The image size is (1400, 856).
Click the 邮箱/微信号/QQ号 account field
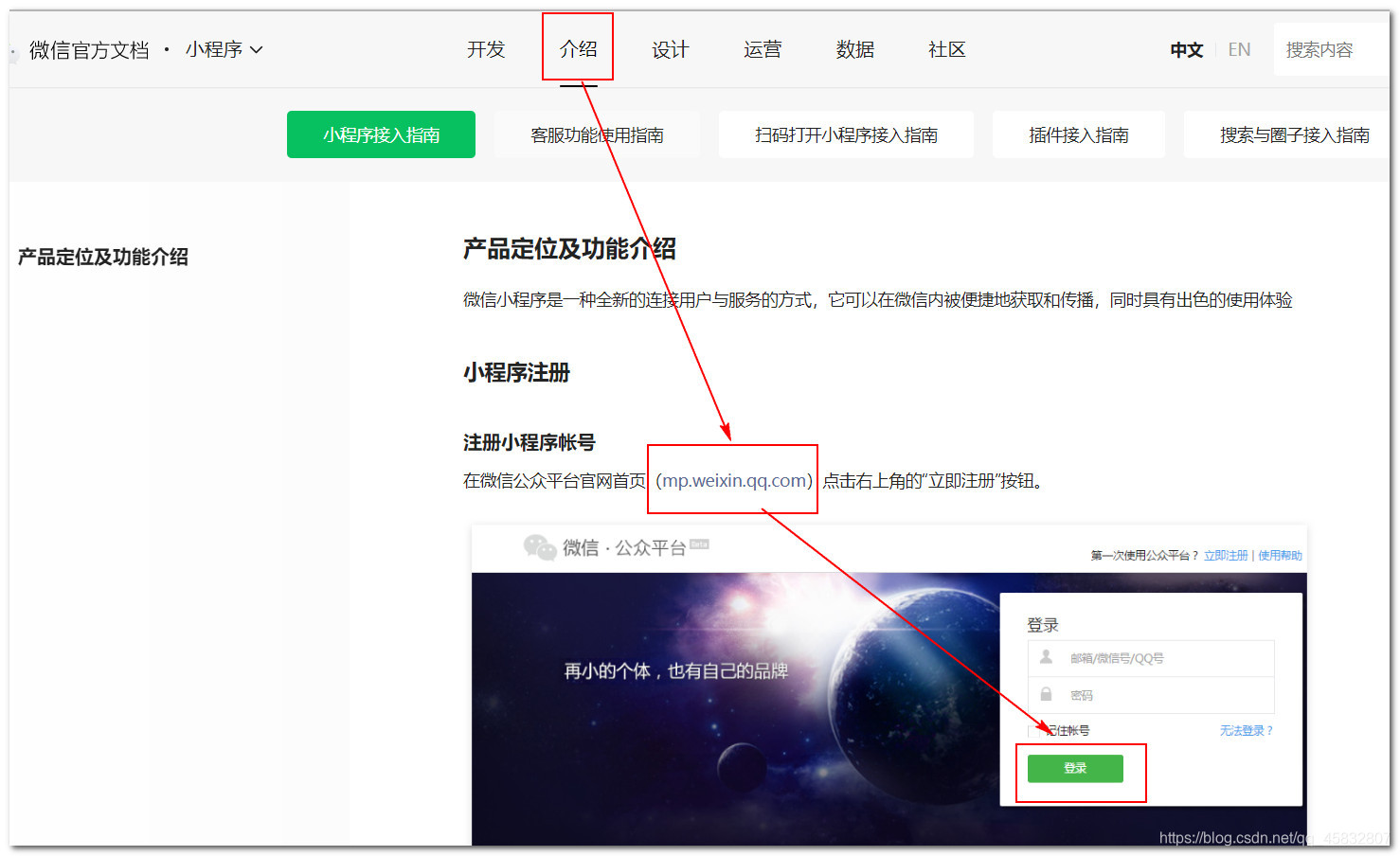pyautogui.click(x=1151, y=658)
